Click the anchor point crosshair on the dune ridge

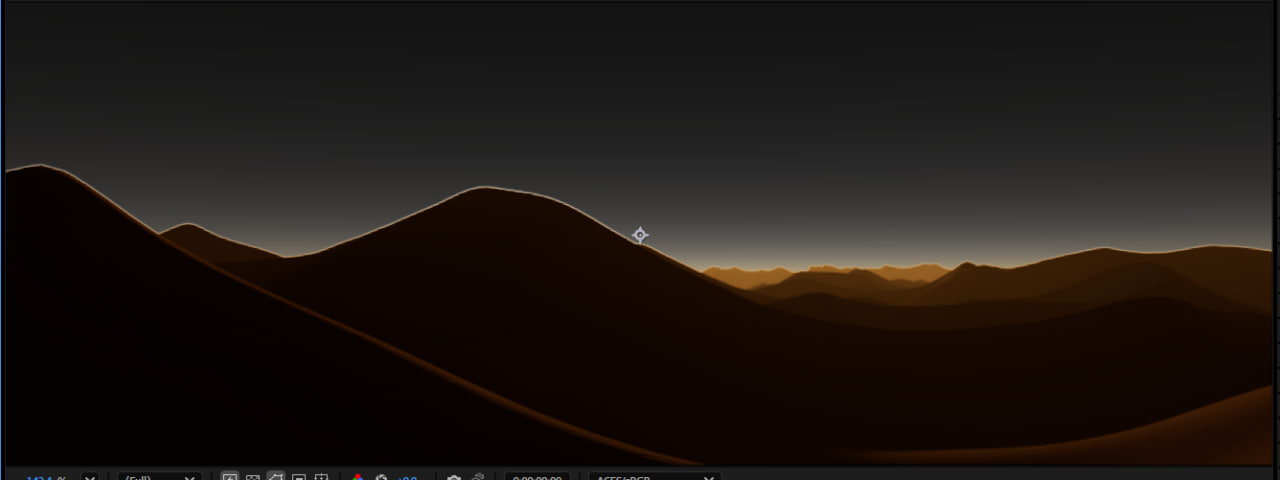point(640,235)
